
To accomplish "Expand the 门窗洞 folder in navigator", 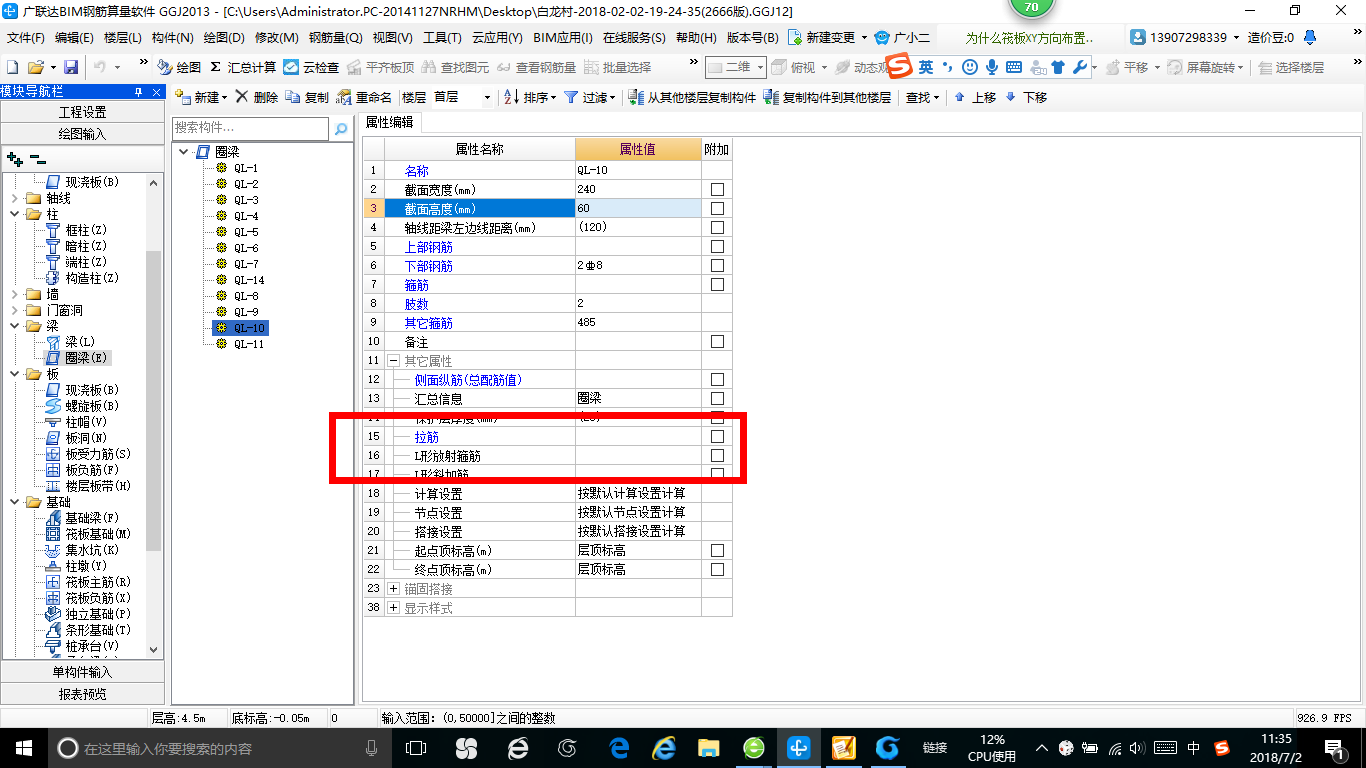I will click(14, 310).
